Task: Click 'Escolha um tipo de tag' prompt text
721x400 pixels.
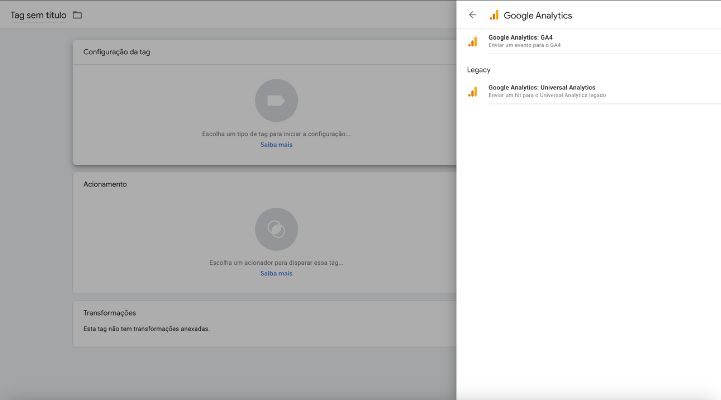Action: pyautogui.click(x=276, y=134)
